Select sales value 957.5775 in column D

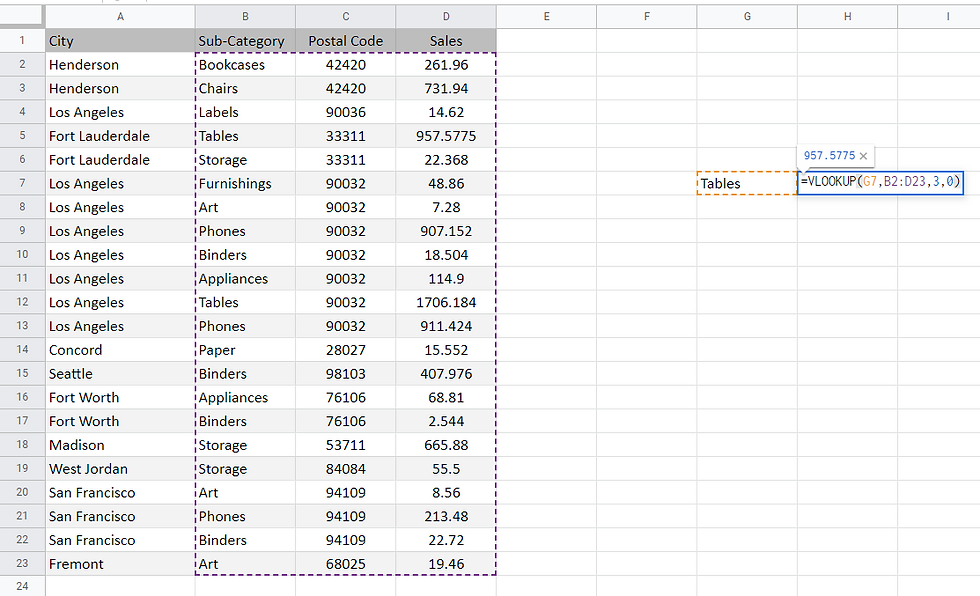click(x=446, y=136)
